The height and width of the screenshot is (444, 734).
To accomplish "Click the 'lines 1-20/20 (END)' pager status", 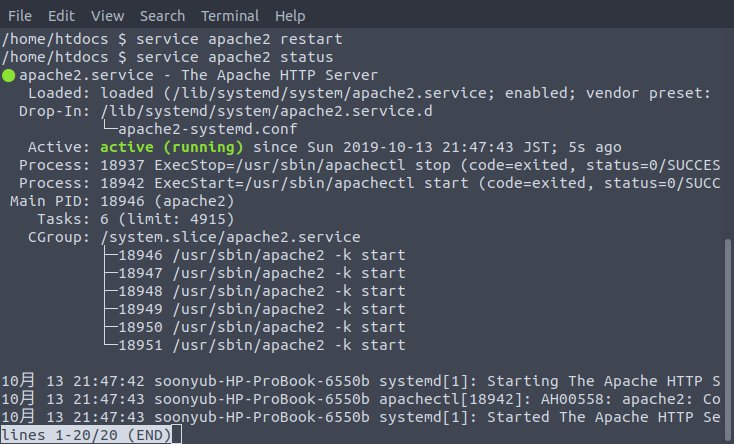I will pos(86,435).
